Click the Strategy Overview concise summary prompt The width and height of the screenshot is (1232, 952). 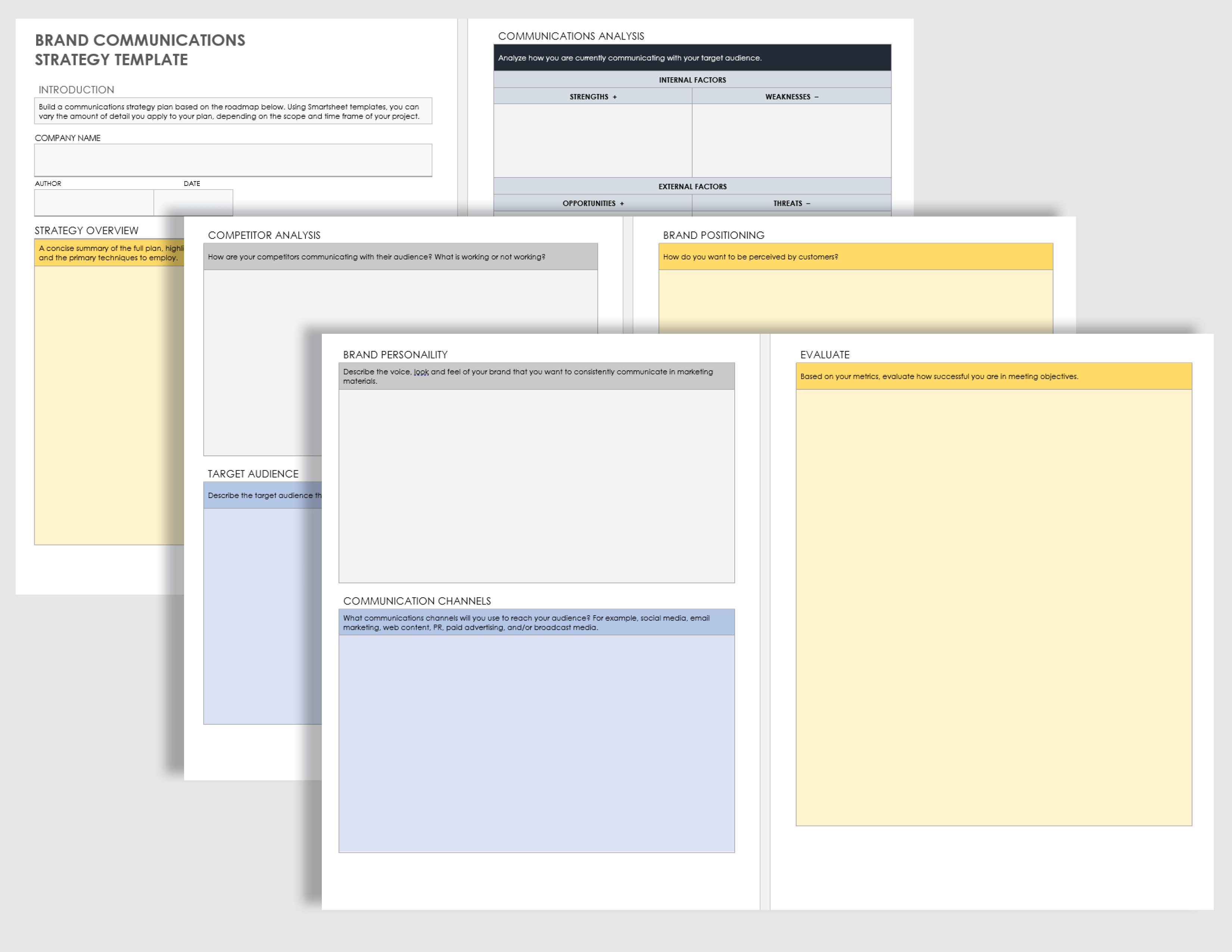click(109, 253)
